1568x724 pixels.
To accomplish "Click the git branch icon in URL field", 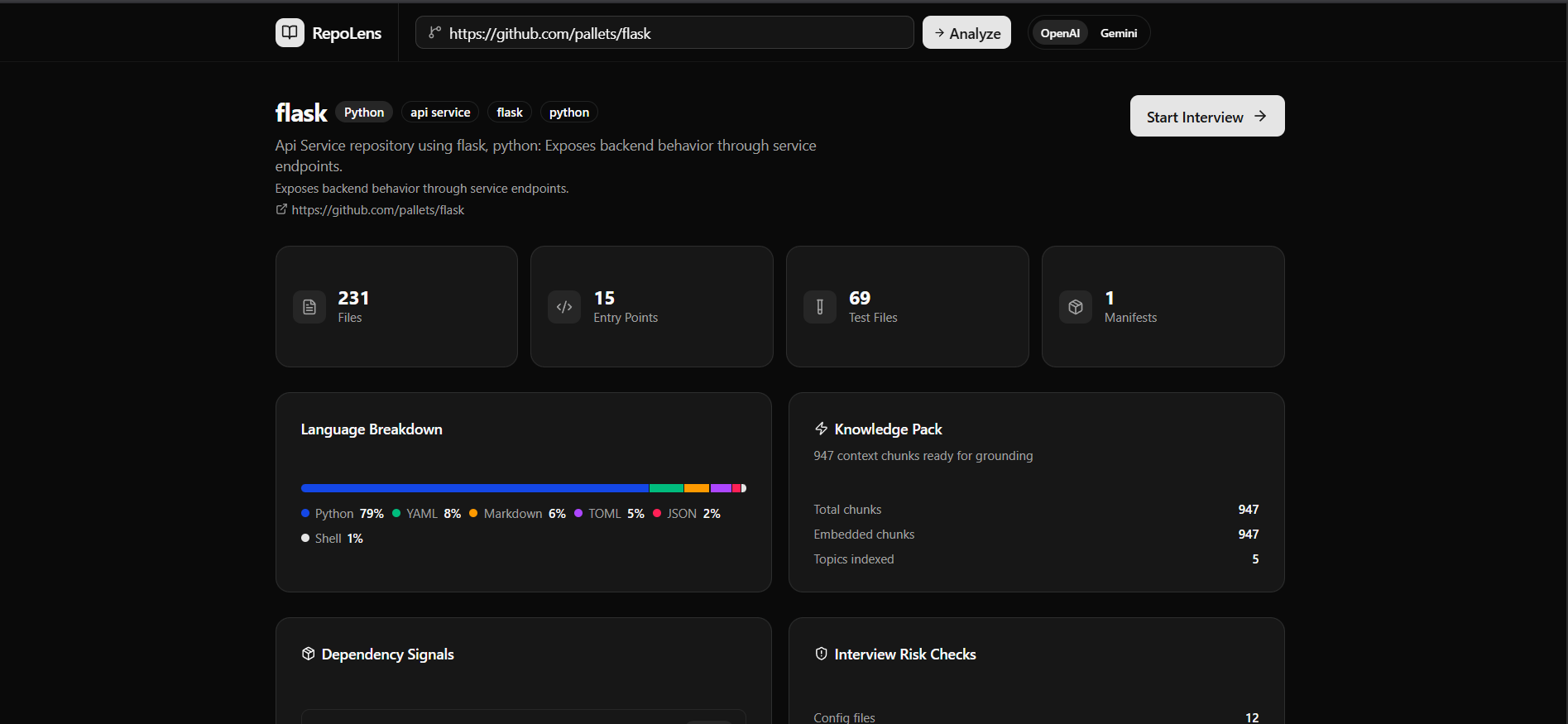I will coord(434,33).
